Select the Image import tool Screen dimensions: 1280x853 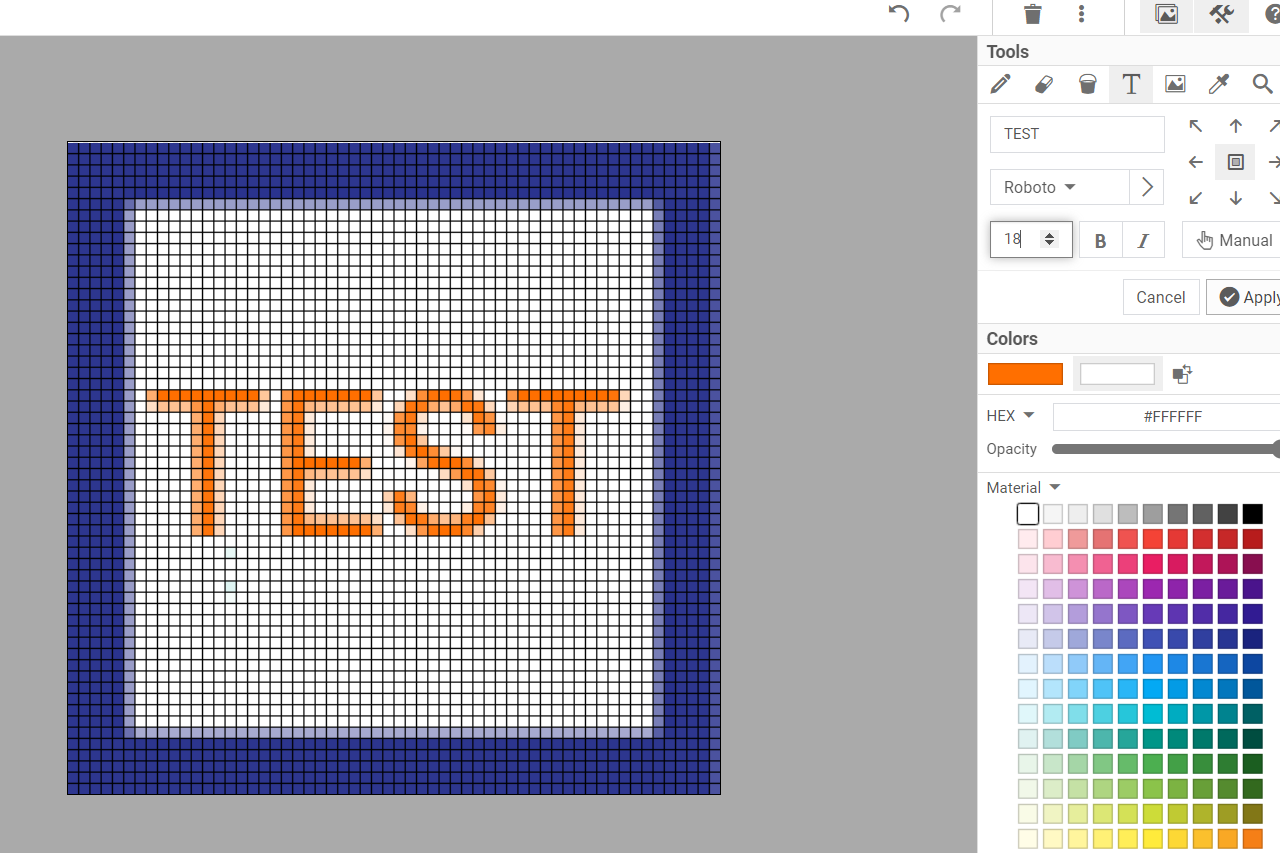pyautogui.click(x=1175, y=85)
